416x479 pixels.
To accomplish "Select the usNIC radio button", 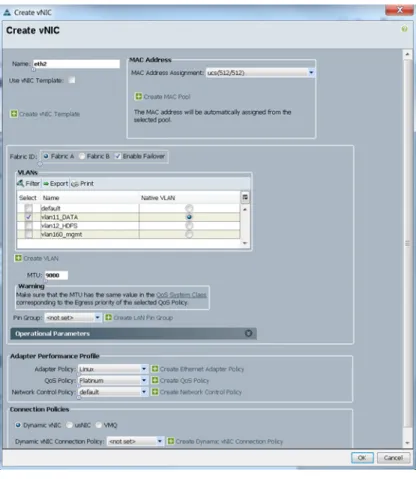I will pos(69,425).
